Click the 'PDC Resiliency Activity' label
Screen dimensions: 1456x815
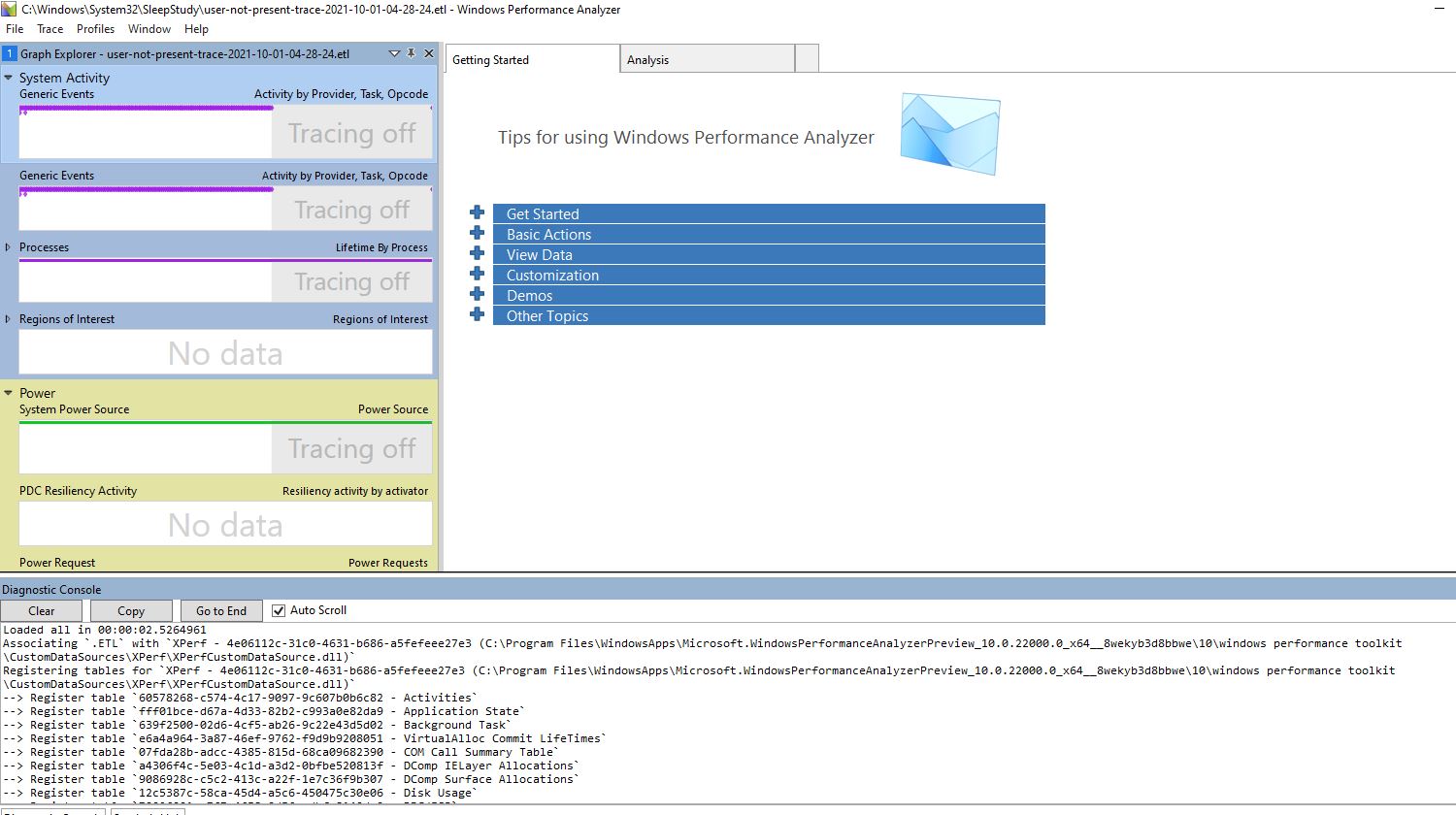(x=78, y=491)
